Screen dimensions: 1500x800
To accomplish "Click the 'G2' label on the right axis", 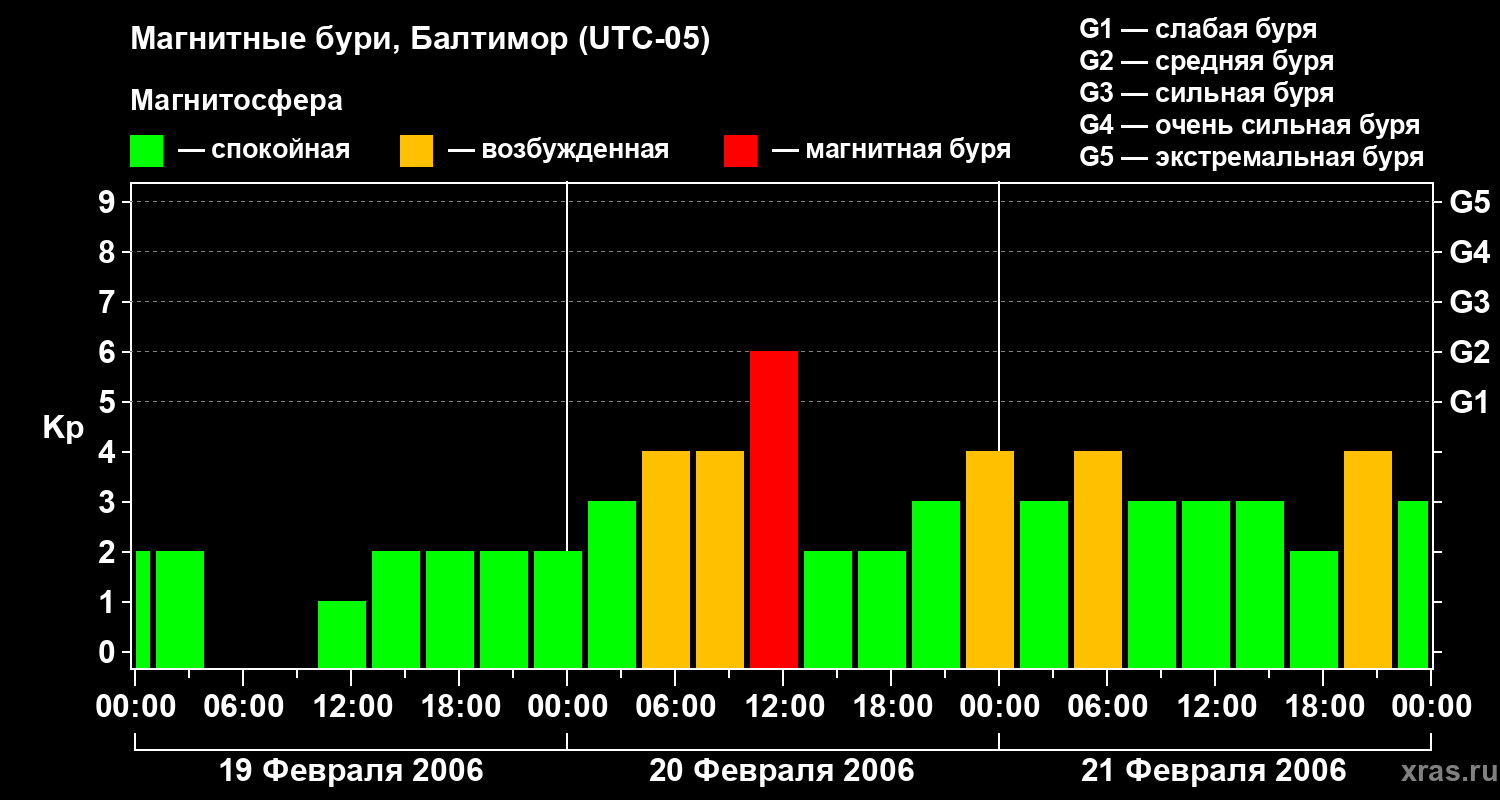I will [1469, 352].
